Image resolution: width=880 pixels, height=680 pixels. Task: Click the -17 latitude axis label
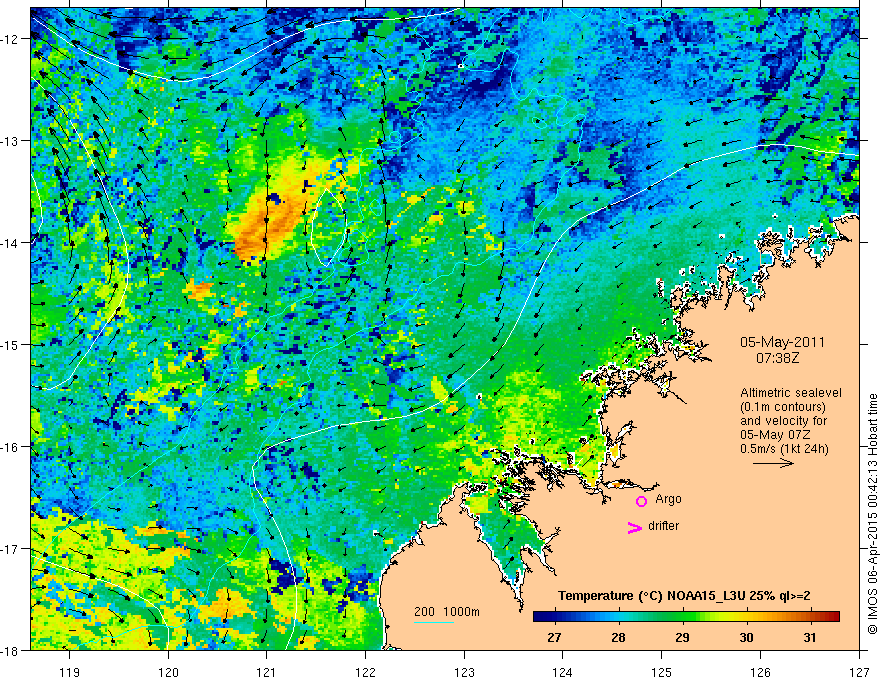tap(10, 548)
